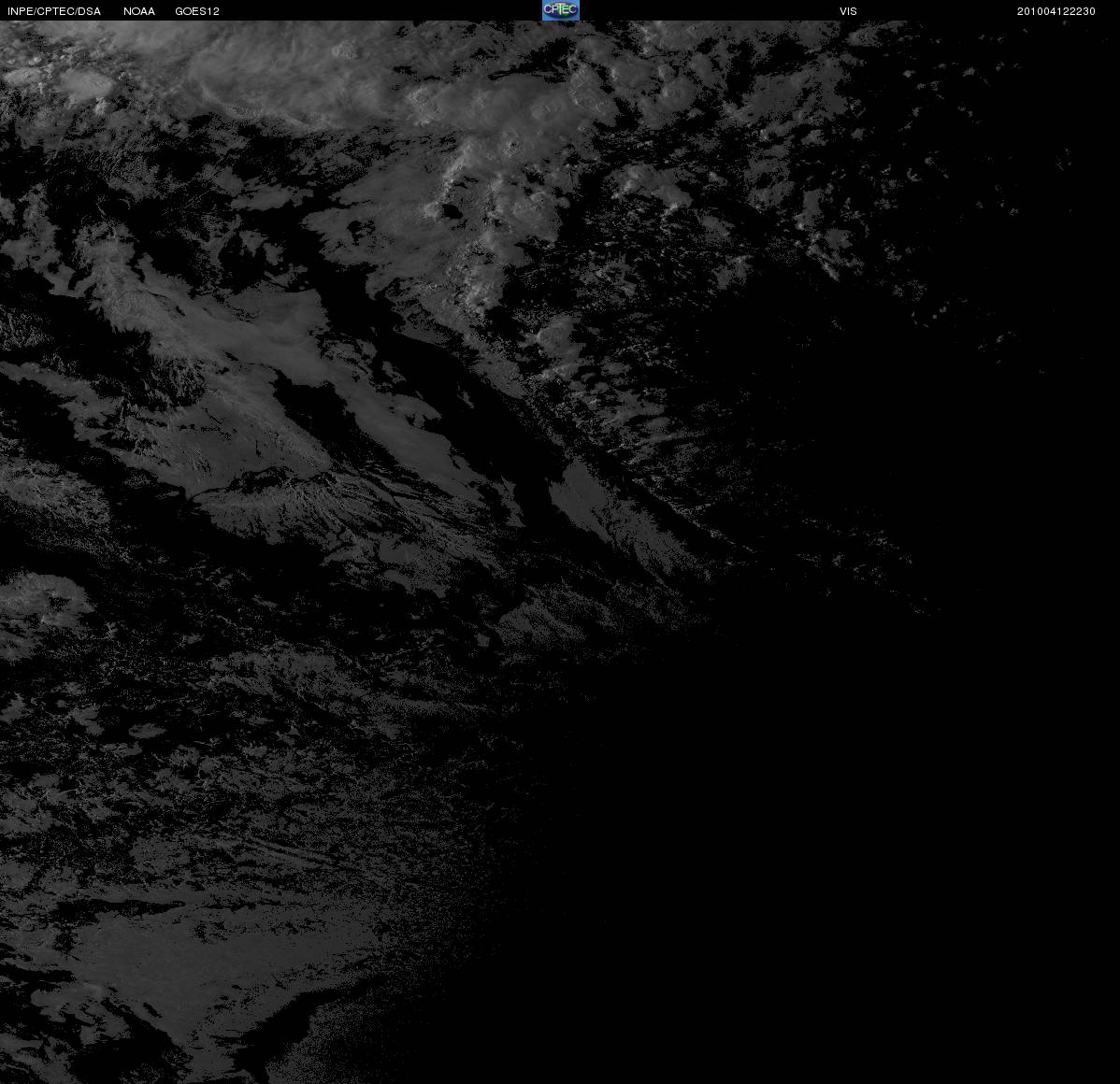Click the CPTEC logo at top center

560,10
